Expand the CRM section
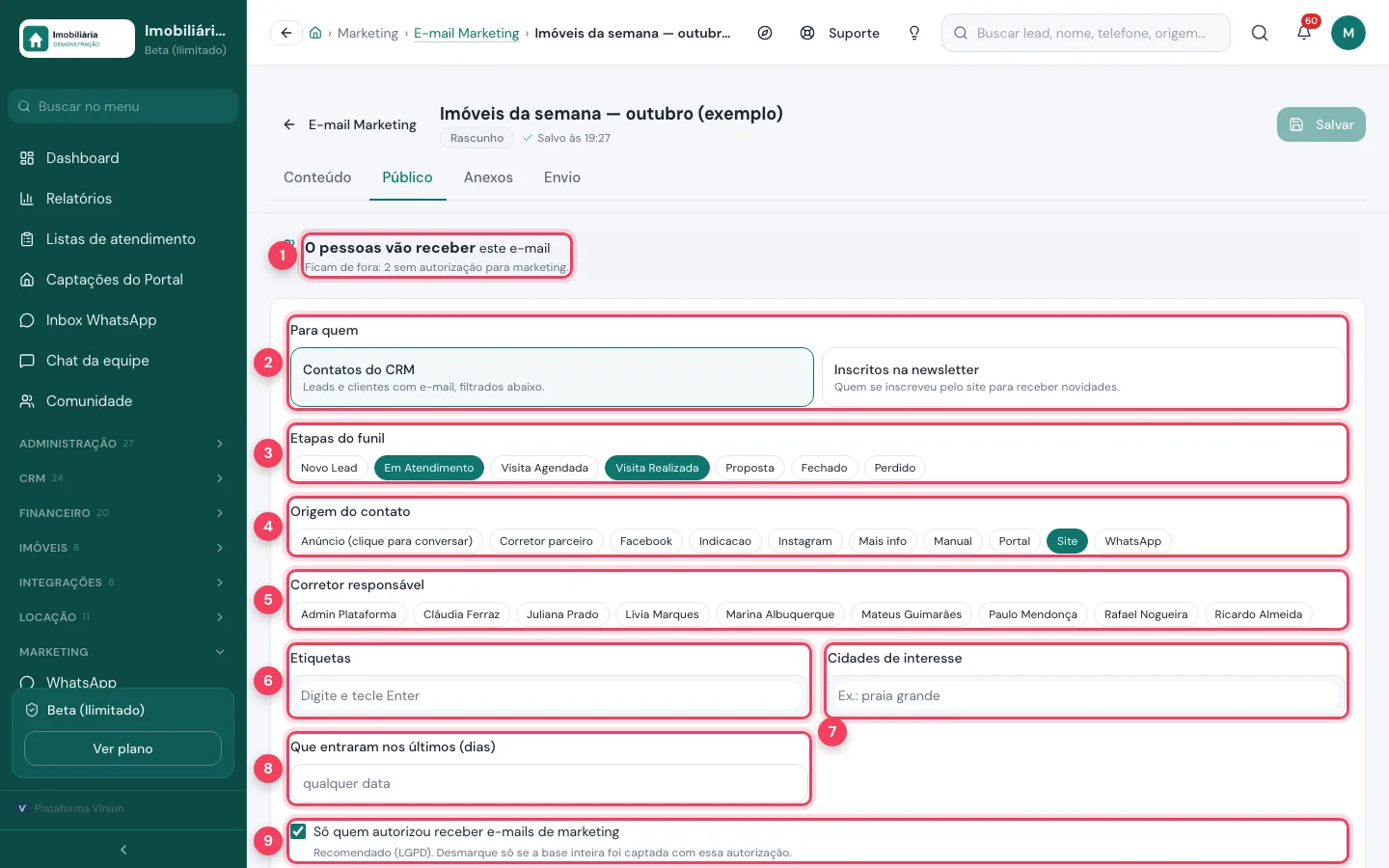This screenshot has width=1389, height=868. point(123,478)
